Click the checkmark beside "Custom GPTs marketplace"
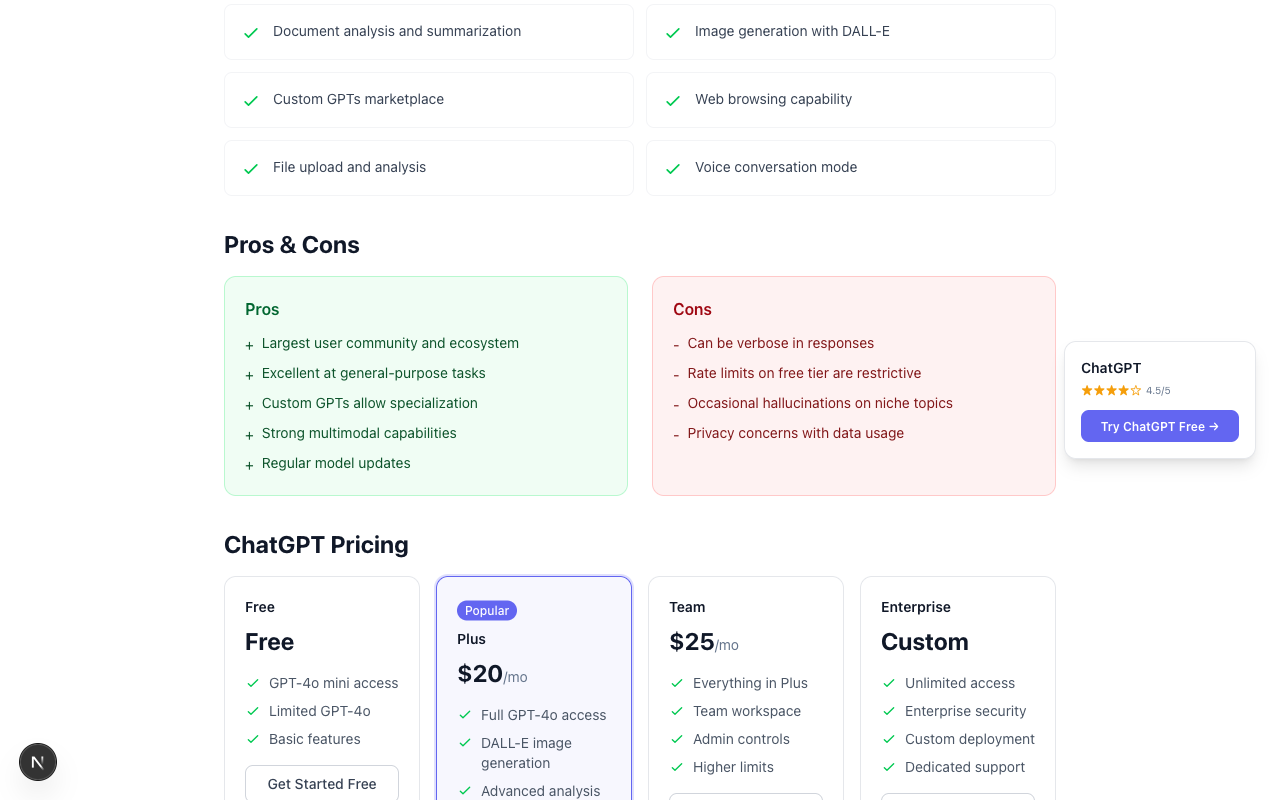 (x=250, y=100)
